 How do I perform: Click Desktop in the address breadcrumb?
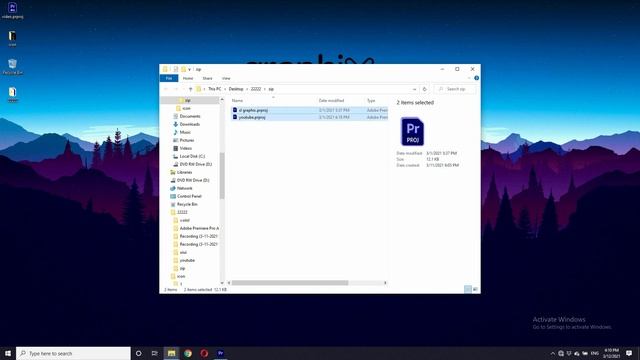tap(236, 89)
